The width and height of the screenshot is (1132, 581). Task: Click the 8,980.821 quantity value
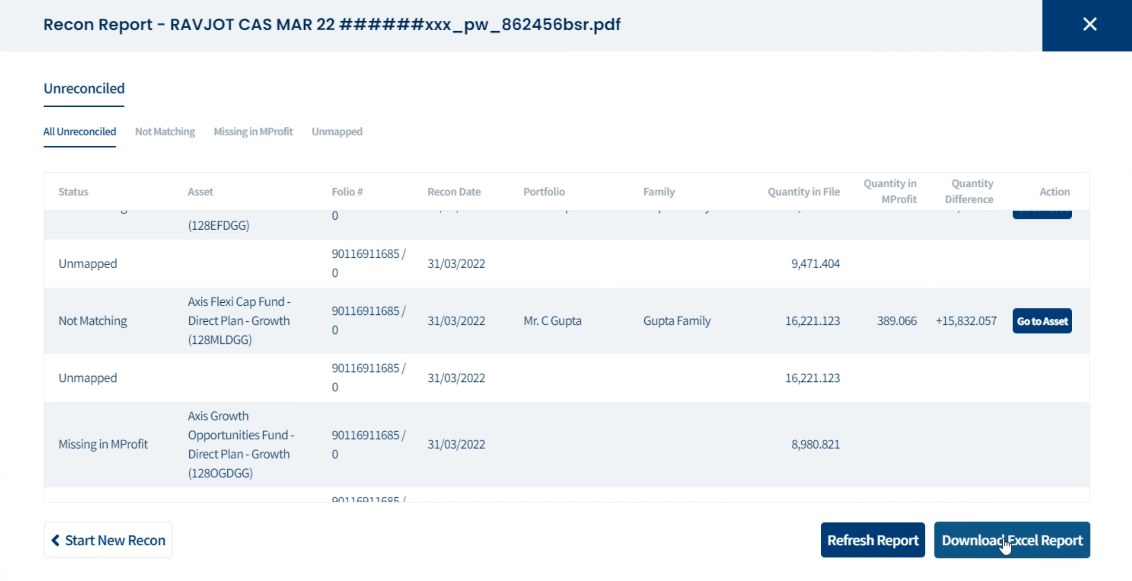coord(816,445)
